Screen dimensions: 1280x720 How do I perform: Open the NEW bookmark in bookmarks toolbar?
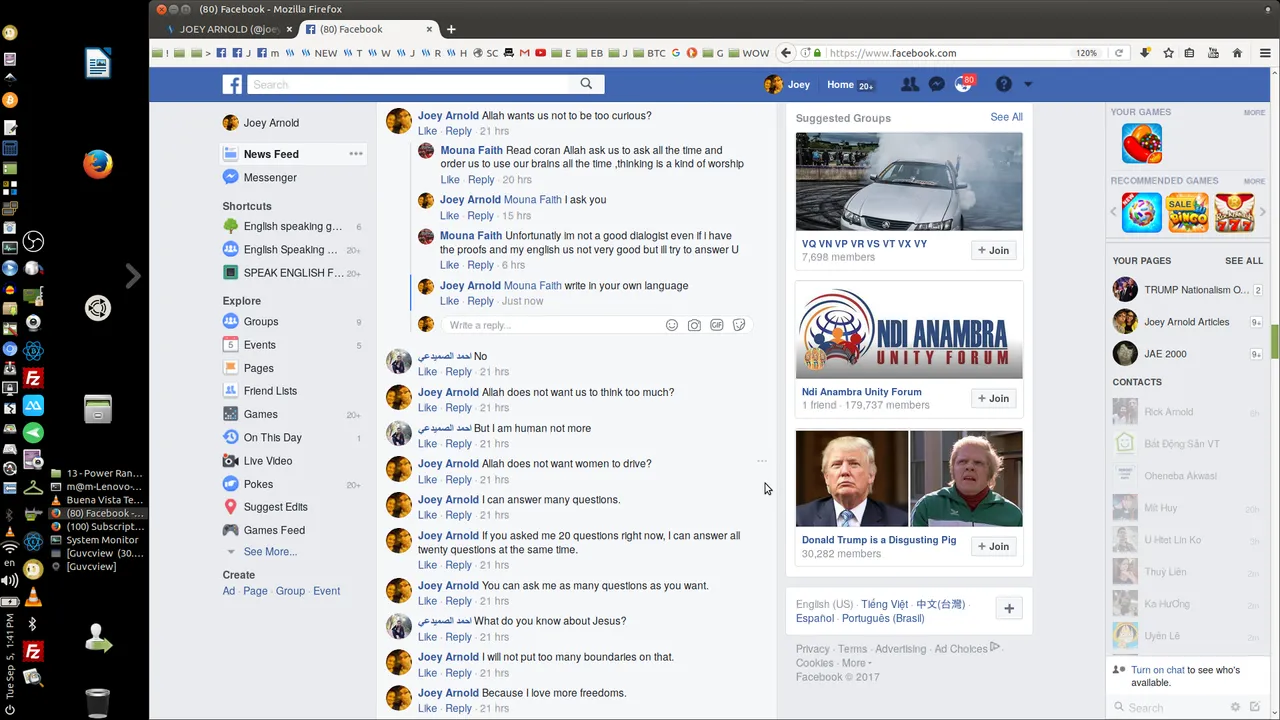coord(318,53)
